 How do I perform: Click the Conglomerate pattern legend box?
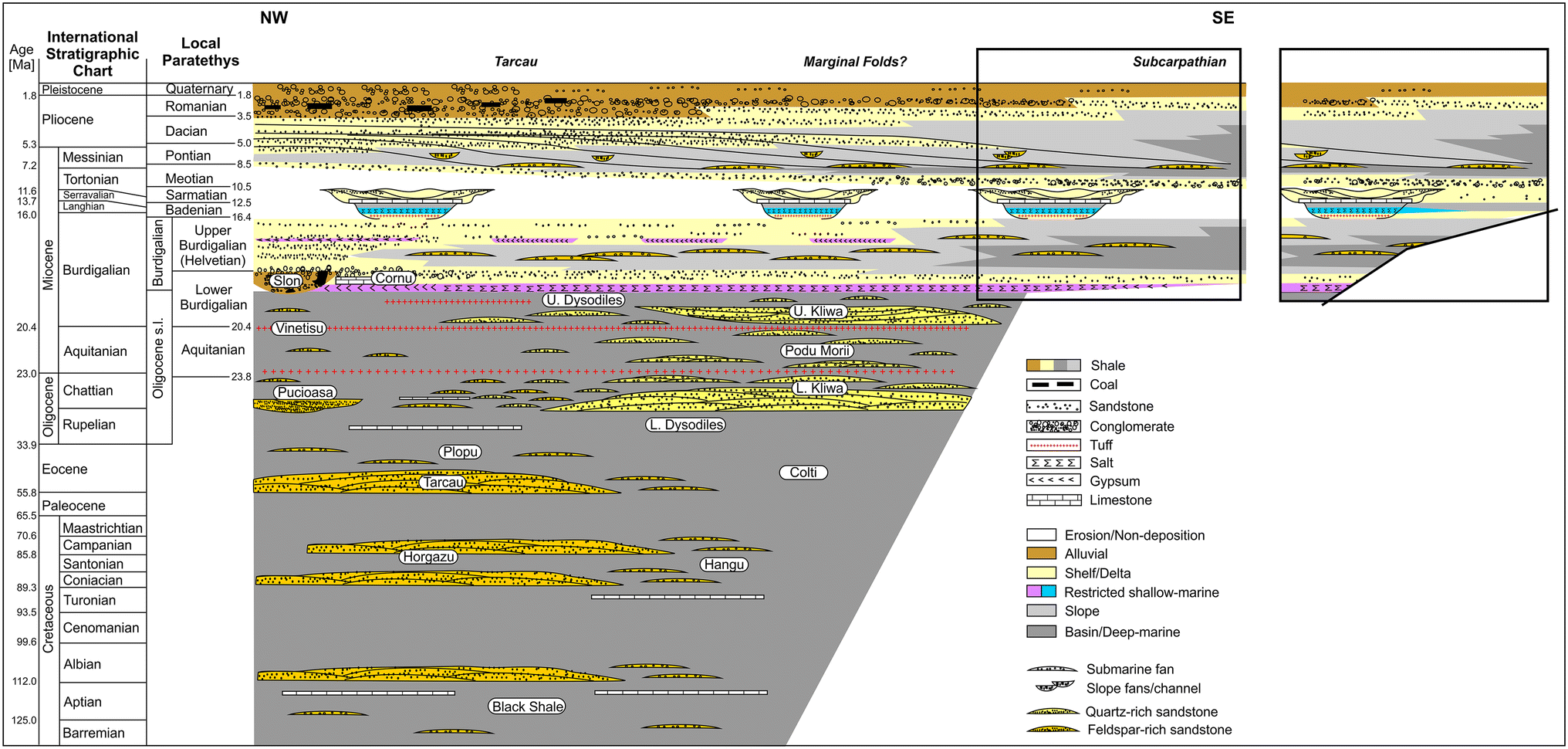tap(1053, 426)
